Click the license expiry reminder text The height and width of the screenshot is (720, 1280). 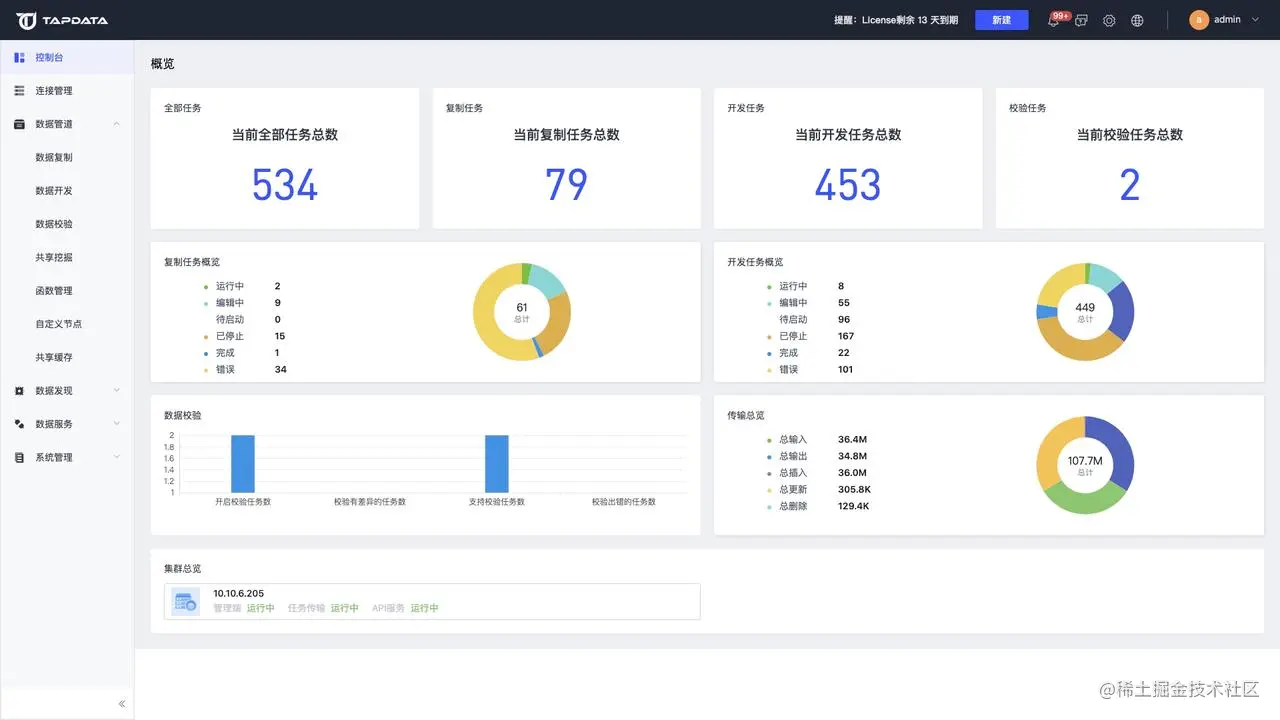point(896,20)
